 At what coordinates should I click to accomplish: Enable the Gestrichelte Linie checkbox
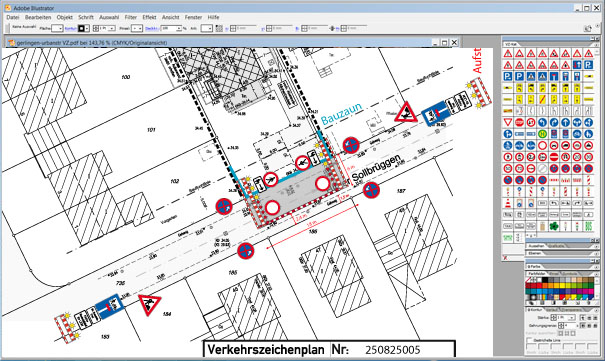coord(529,340)
